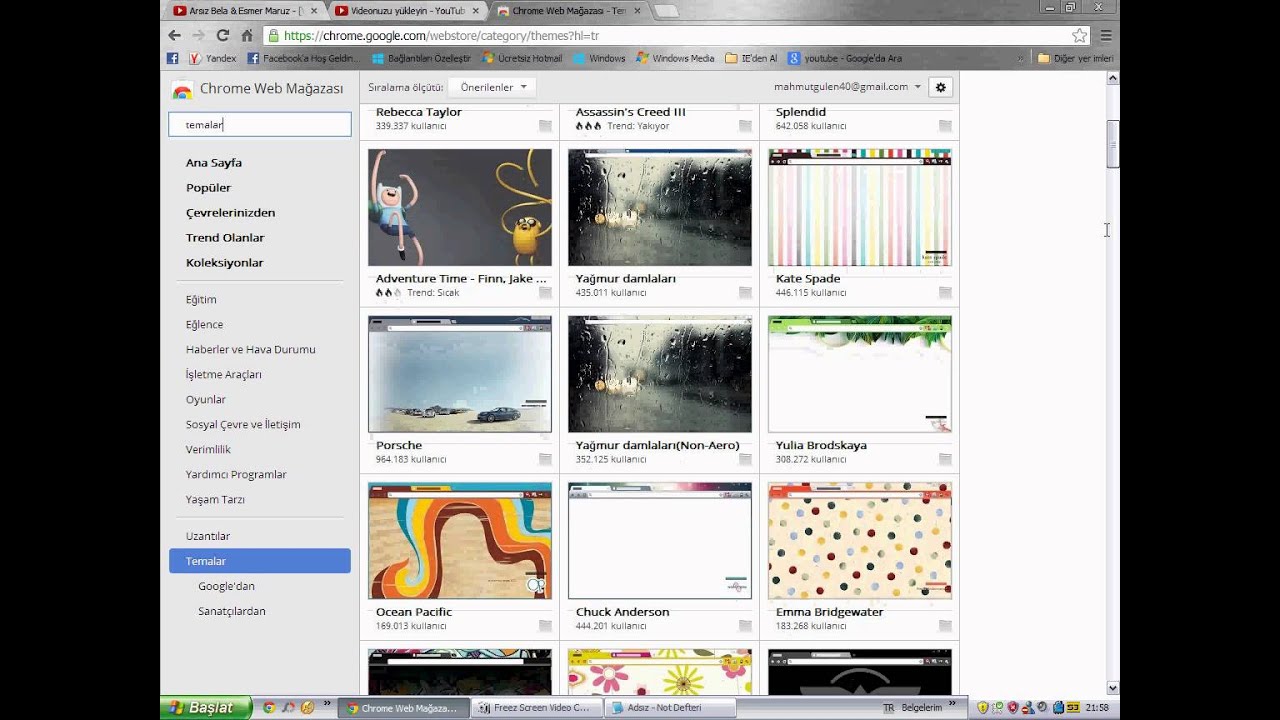Show hidden bookmarks with the overflow chevron
1280x720 pixels.
click(x=1020, y=58)
